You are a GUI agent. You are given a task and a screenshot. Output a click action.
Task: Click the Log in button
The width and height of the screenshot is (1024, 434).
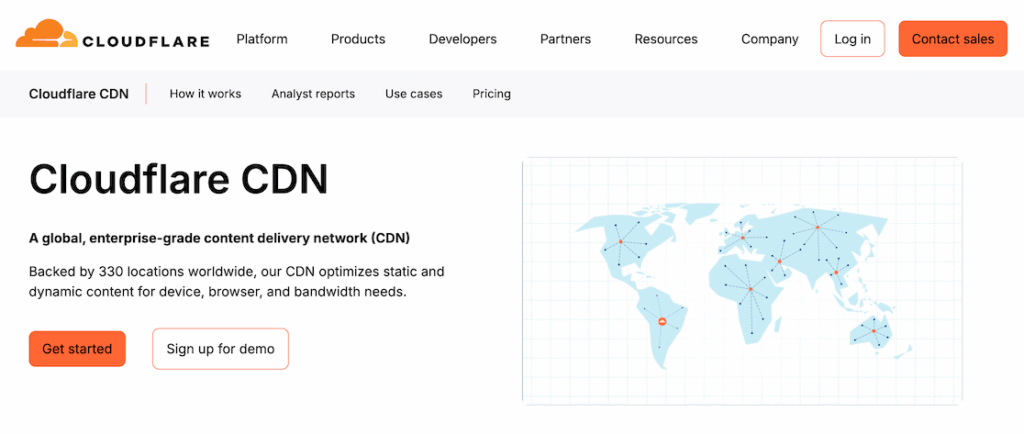coord(852,39)
